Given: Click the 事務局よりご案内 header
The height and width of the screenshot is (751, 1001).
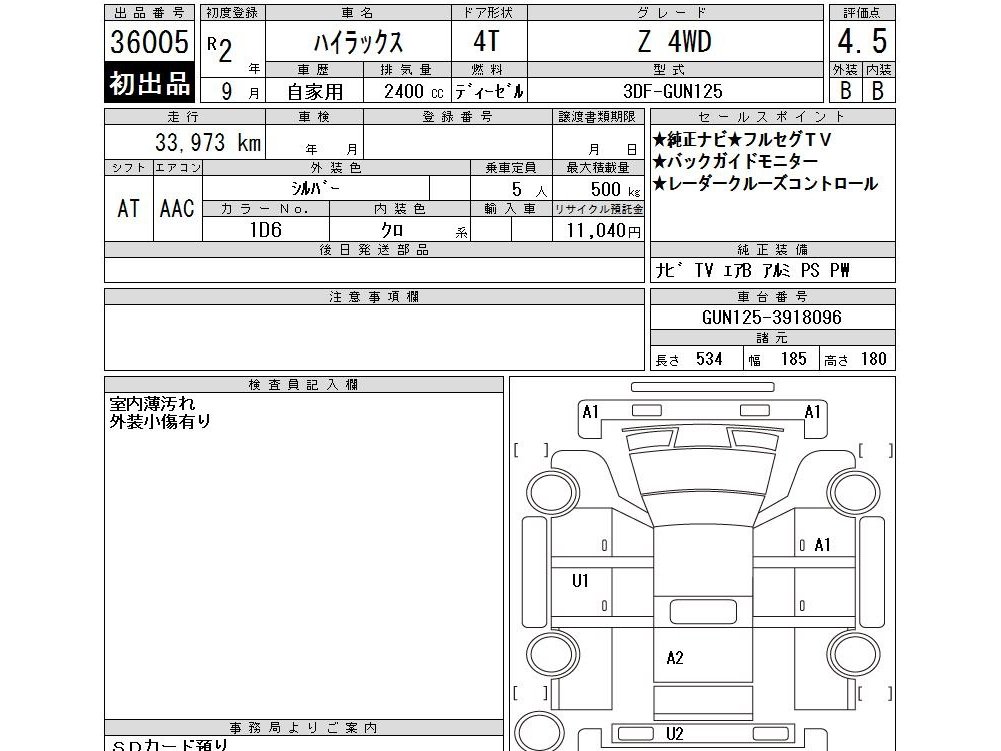Looking at the screenshot, I should point(304,727).
